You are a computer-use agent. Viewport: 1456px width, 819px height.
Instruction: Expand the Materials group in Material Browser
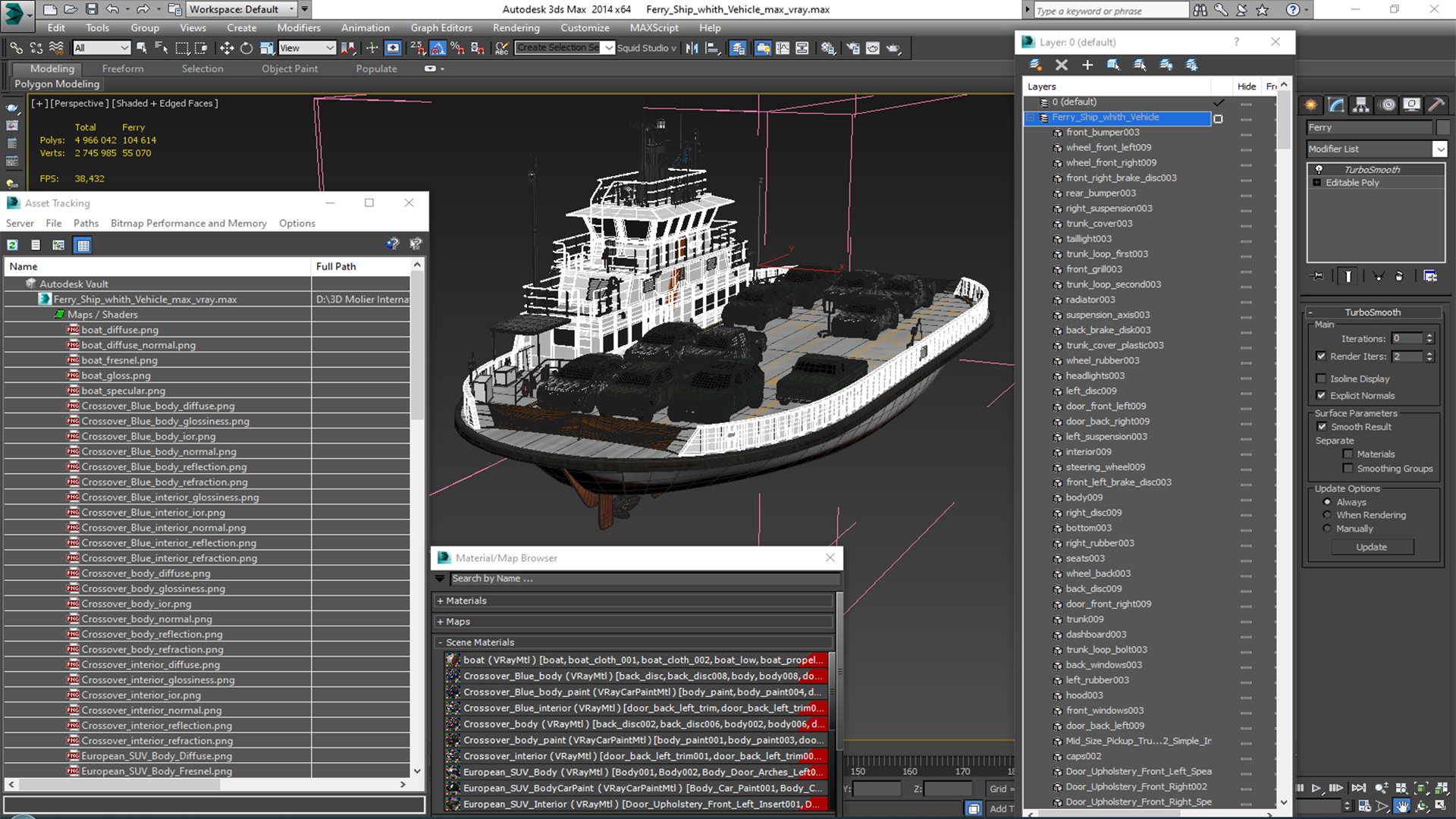[x=441, y=601]
